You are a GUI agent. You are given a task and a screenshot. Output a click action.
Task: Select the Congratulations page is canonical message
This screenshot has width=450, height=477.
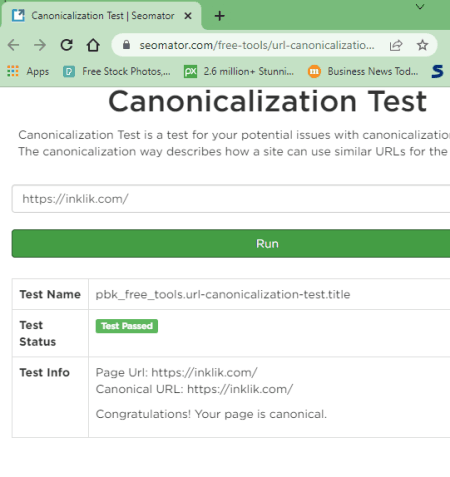click(x=211, y=414)
